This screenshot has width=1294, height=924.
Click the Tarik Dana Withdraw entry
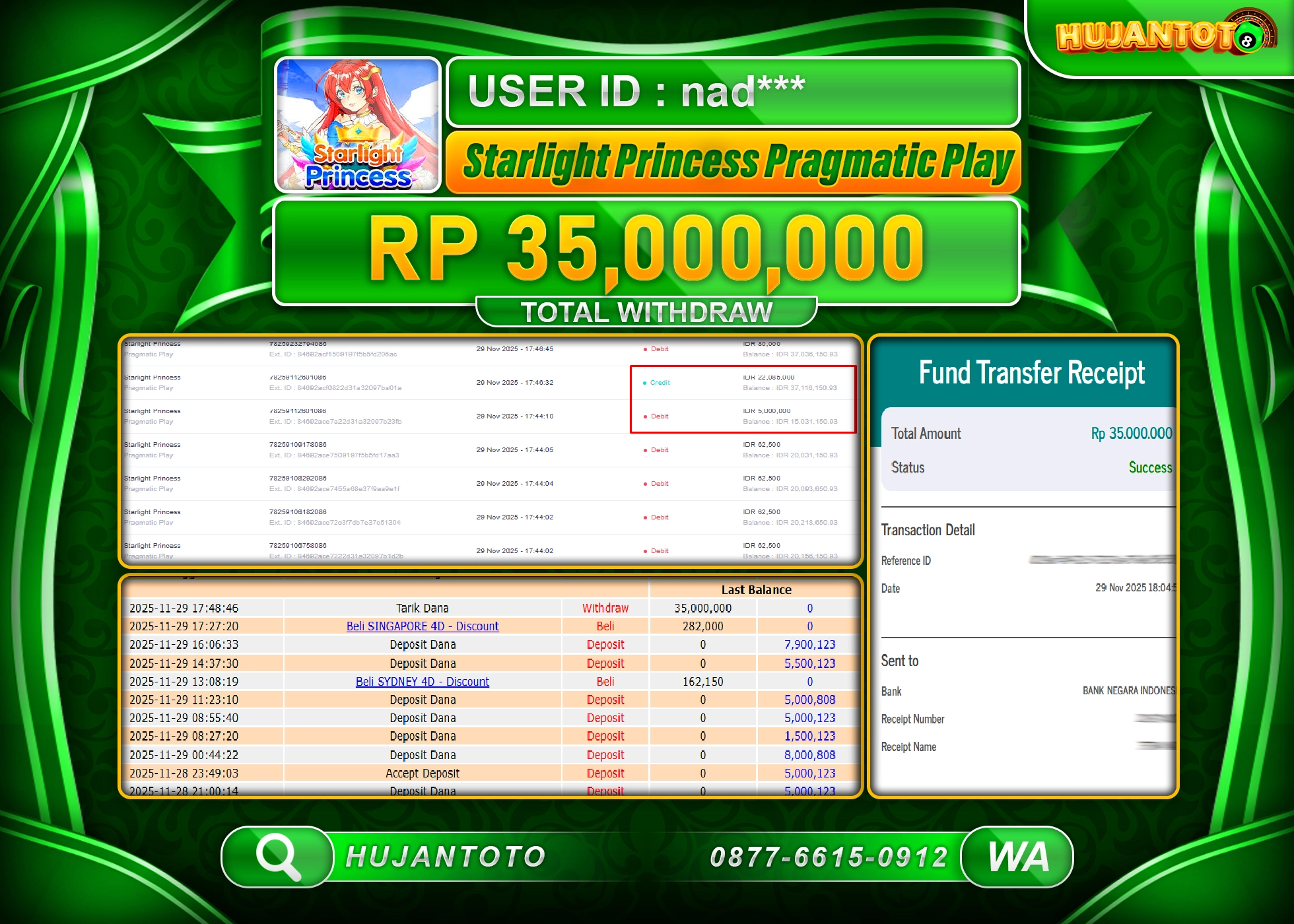pos(423,607)
